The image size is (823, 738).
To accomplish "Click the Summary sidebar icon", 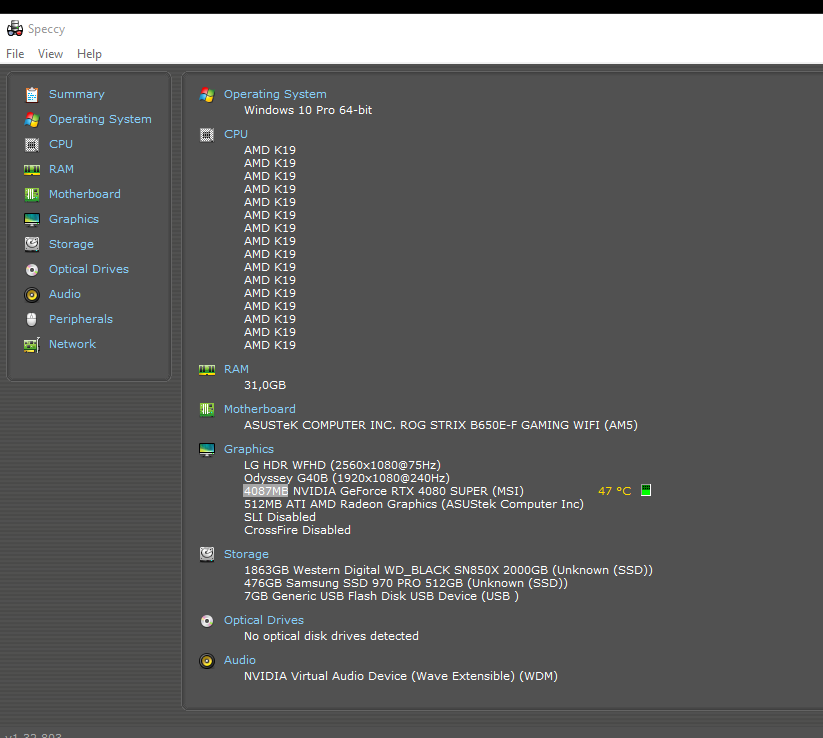I will tap(32, 94).
